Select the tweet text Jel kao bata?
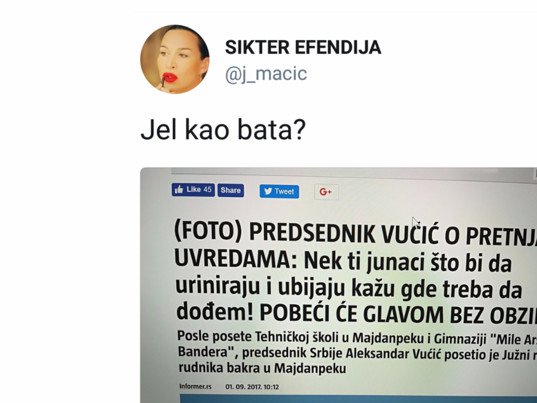 (223, 129)
